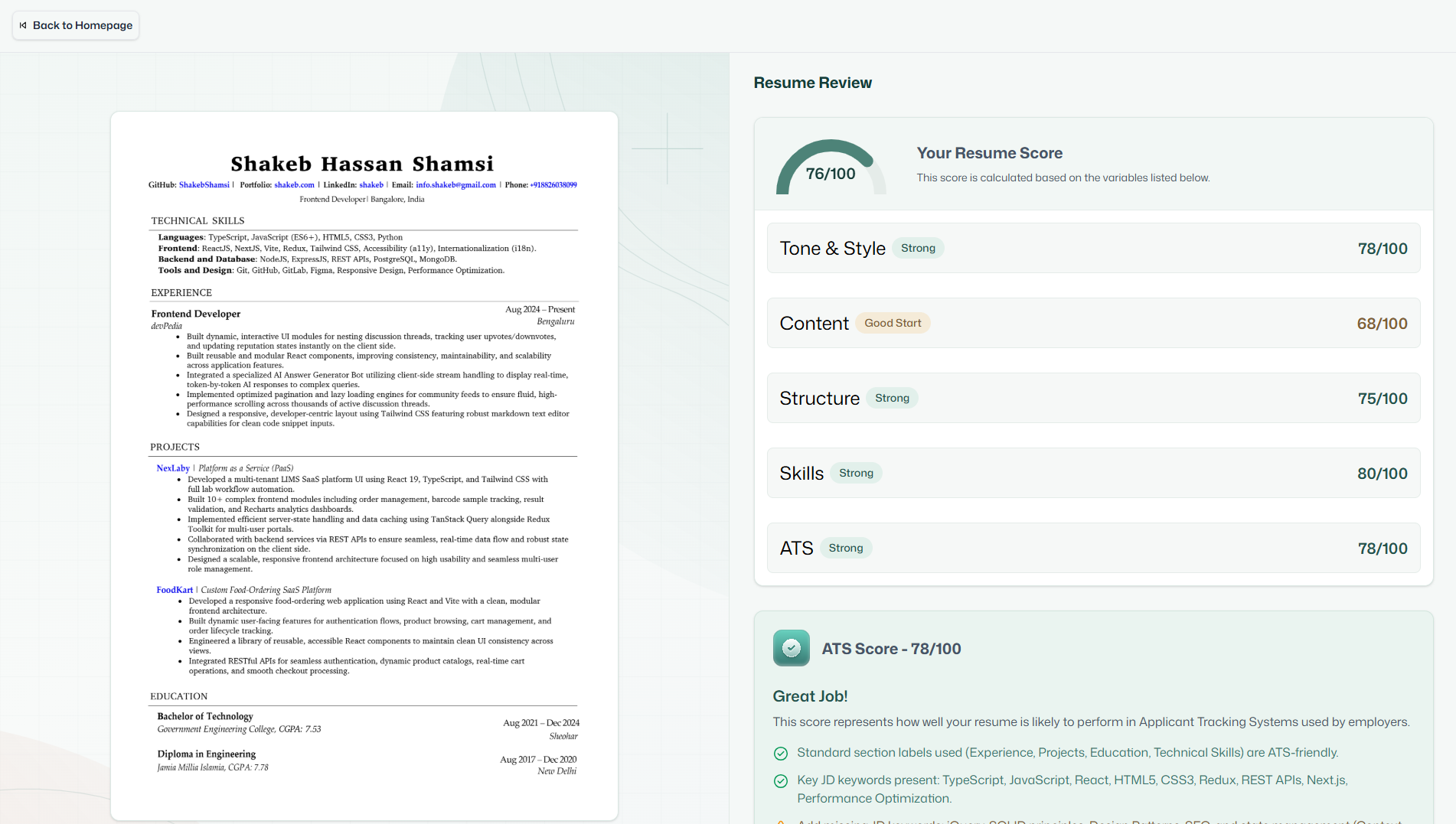Expand the Structure score row

click(1093, 398)
